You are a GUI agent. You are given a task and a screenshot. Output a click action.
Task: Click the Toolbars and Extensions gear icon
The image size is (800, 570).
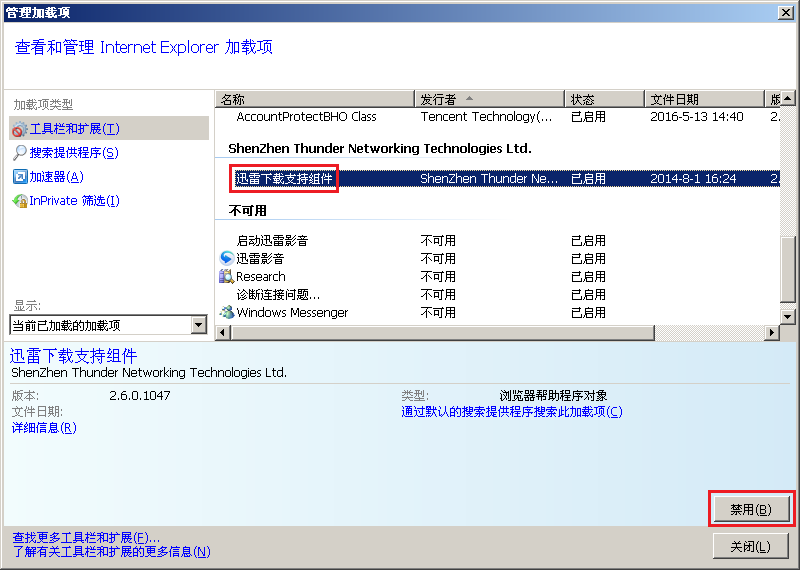[19, 129]
